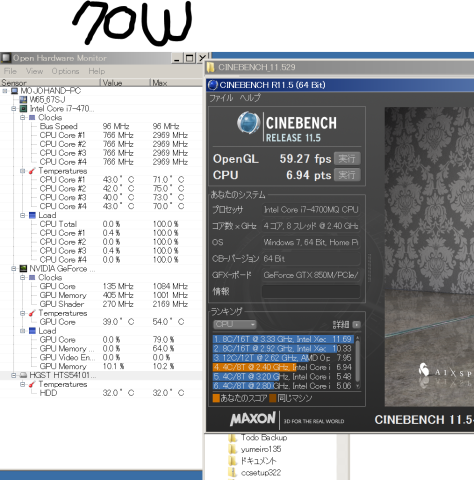
Task: Click the Open Hardware Monitor title icon
Action: [6, 58]
